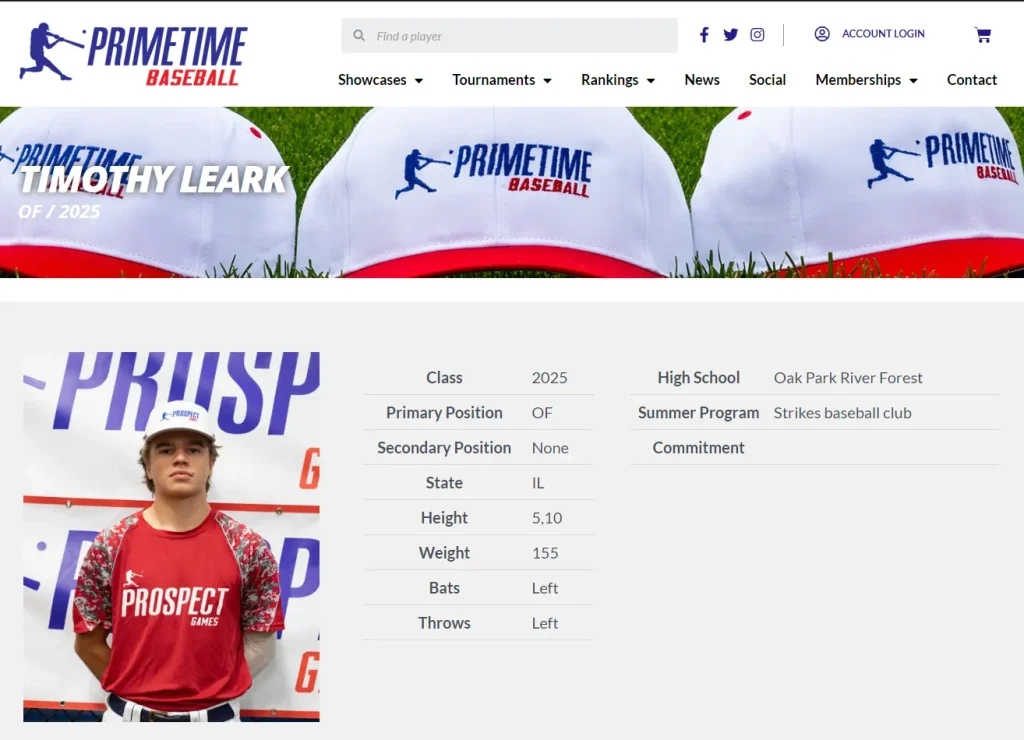Open the Instagram icon link
The height and width of the screenshot is (740, 1024).
(x=757, y=35)
